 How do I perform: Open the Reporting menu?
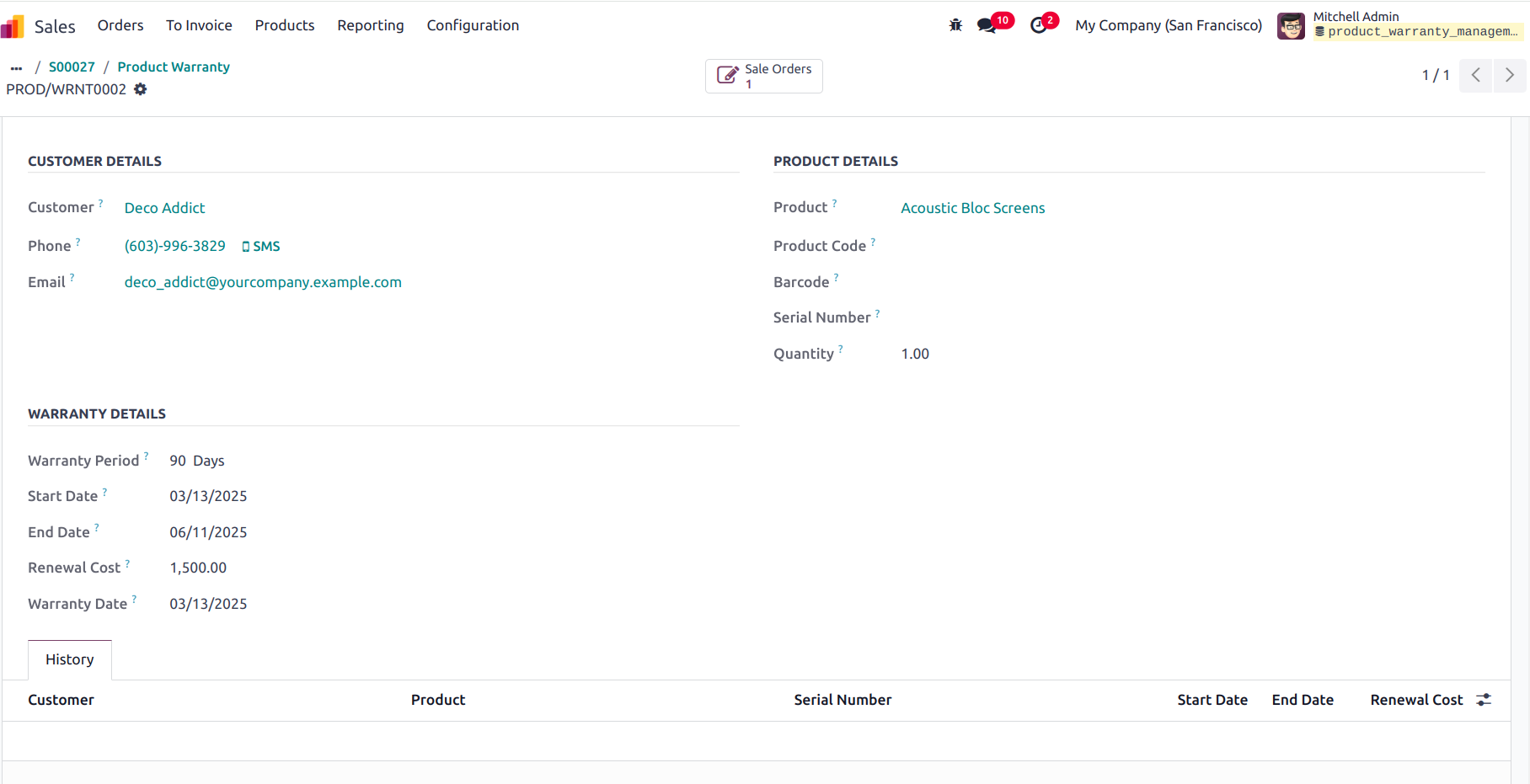click(x=371, y=25)
